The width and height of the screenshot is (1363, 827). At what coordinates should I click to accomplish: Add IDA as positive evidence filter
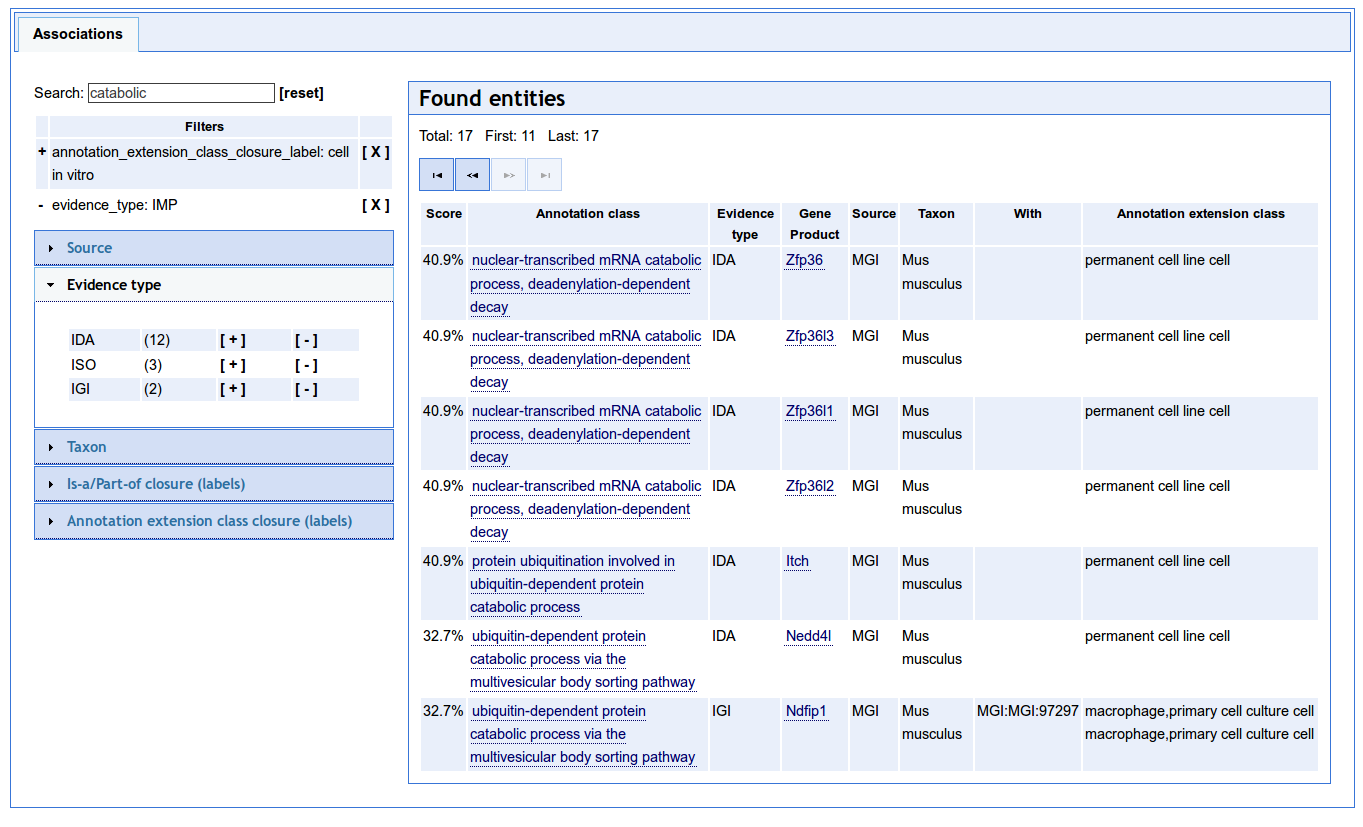(232, 340)
